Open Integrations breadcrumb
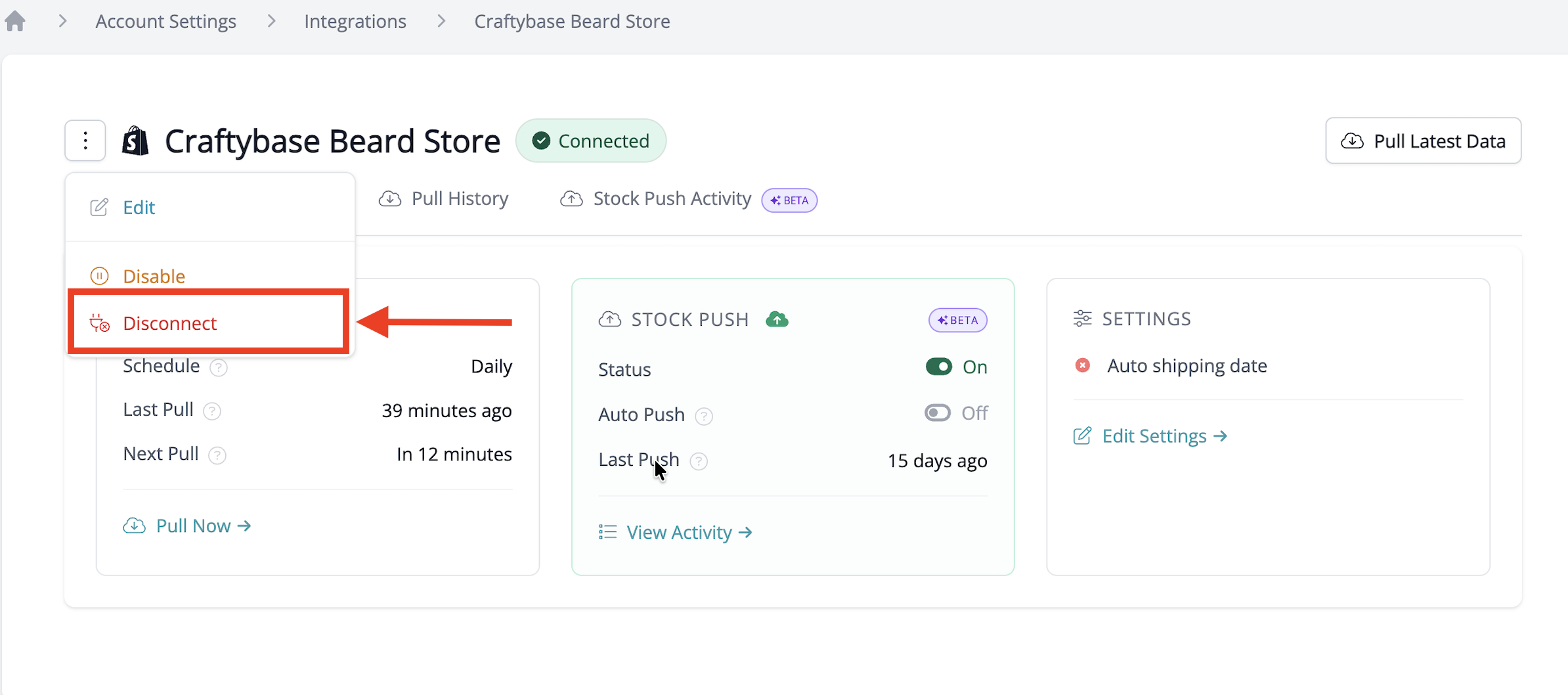 click(355, 21)
